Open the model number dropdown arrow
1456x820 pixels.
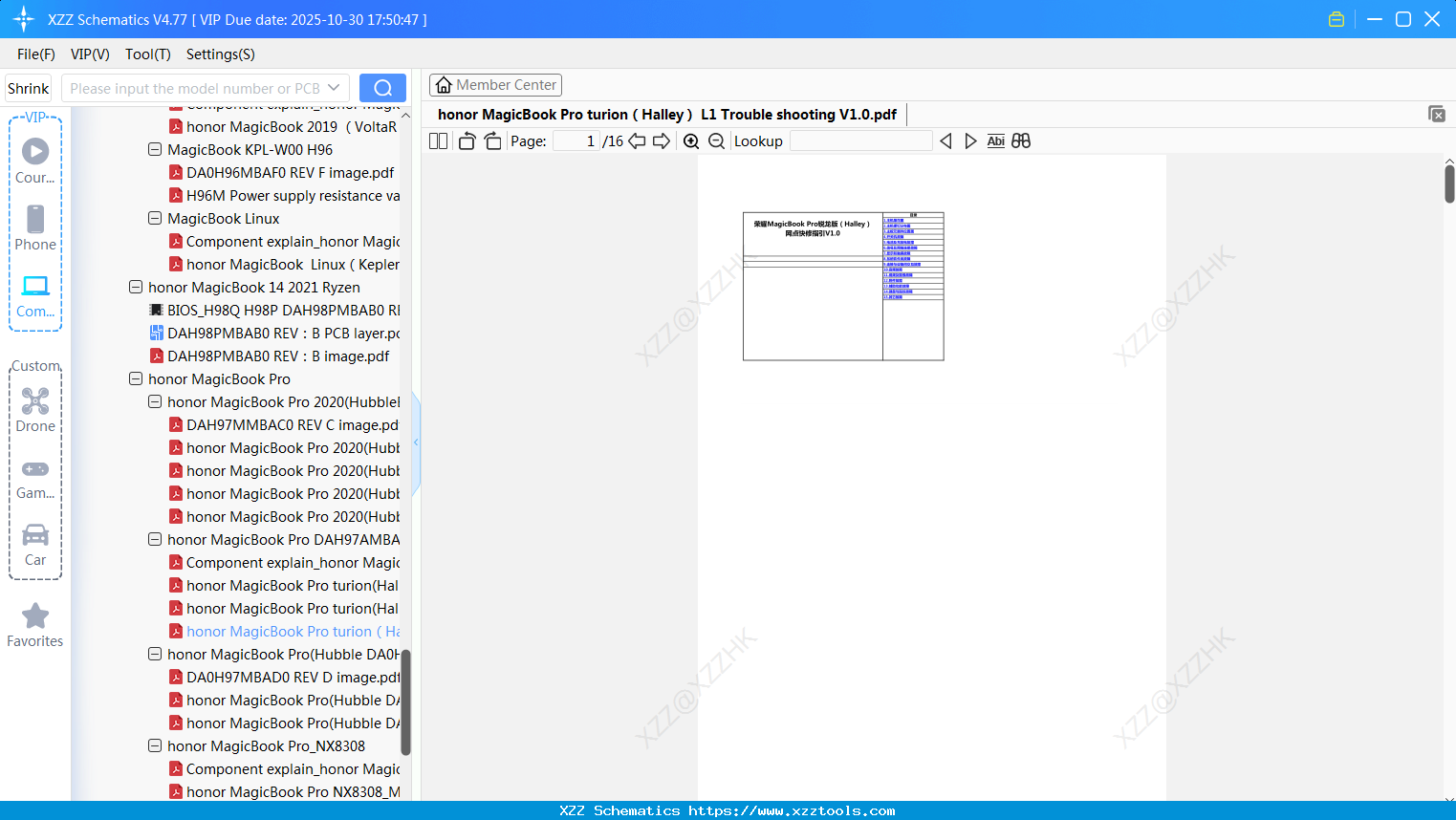pos(334,88)
